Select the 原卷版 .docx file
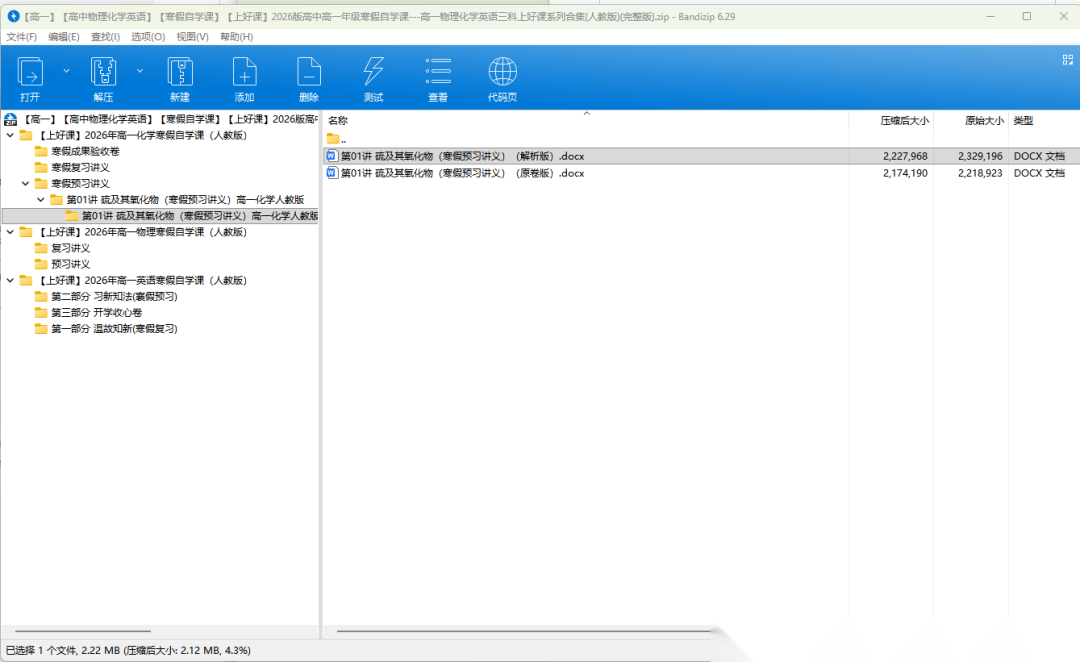This screenshot has width=1080, height=662. click(x=462, y=173)
